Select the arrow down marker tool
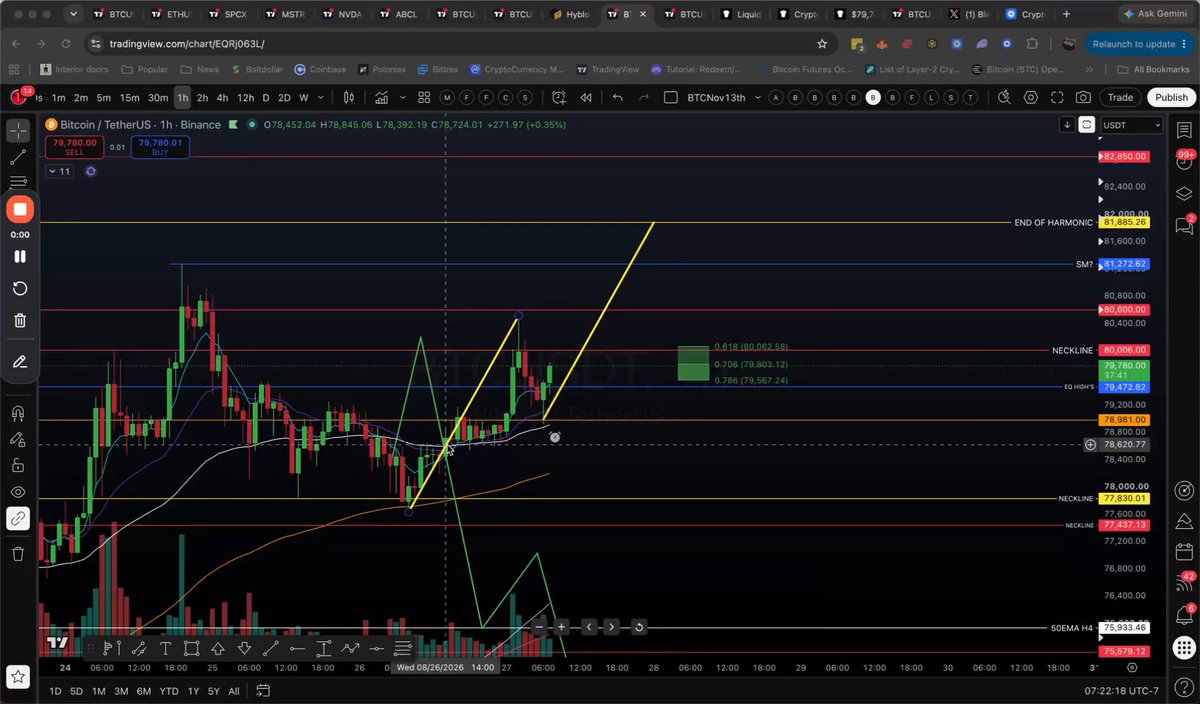This screenshot has height=704, width=1200. click(244, 648)
